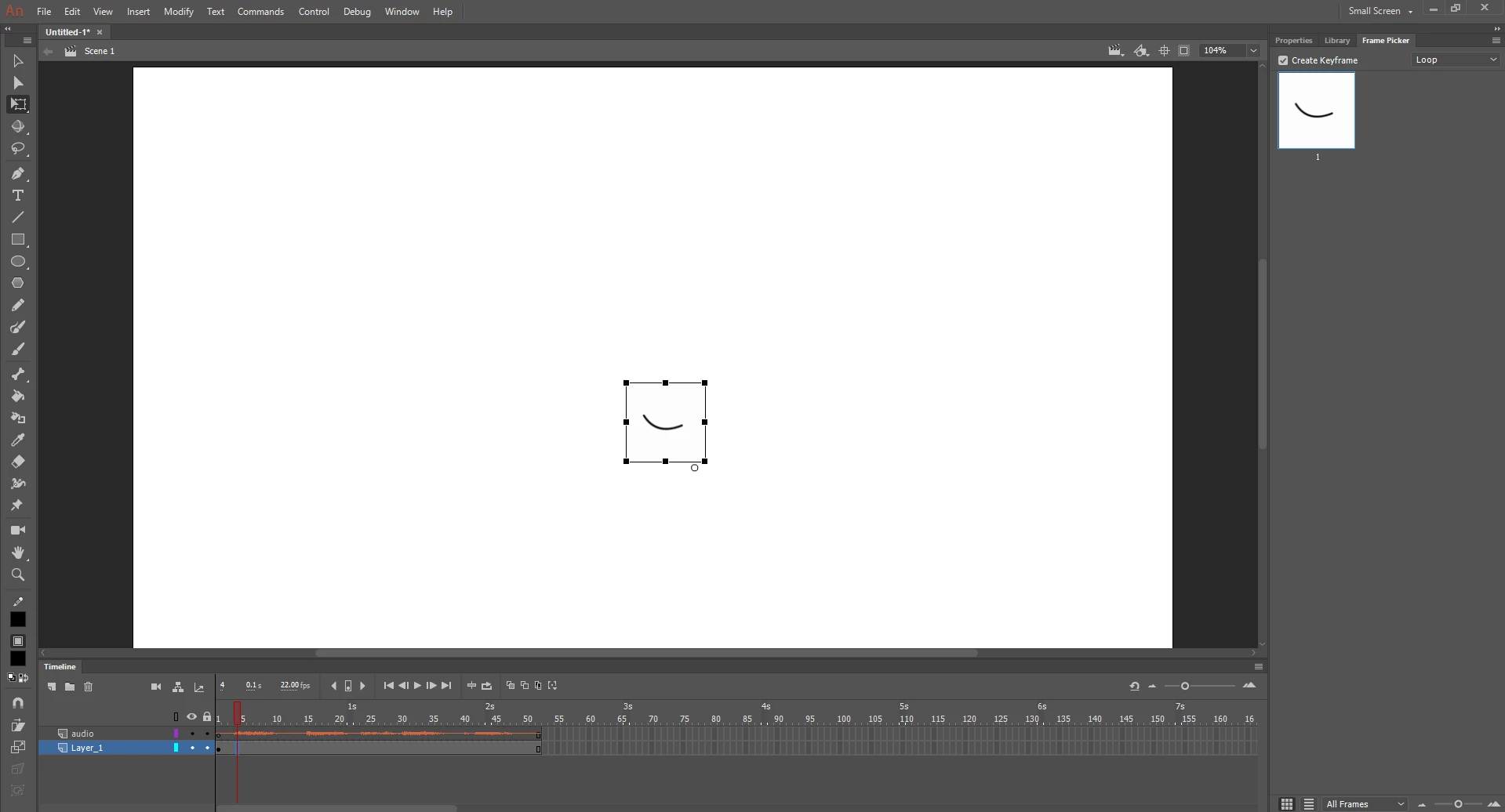Image resolution: width=1505 pixels, height=812 pixels.
Task: Add a new layer folder
Action: (70, 687)
